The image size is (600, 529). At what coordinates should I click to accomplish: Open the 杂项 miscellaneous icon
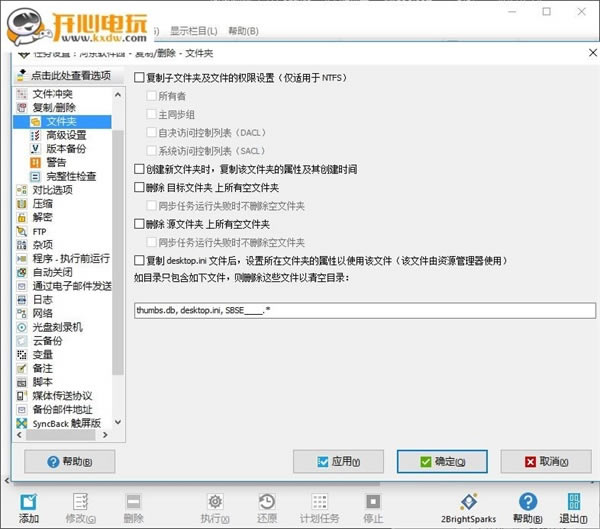(x=22, y=245)
